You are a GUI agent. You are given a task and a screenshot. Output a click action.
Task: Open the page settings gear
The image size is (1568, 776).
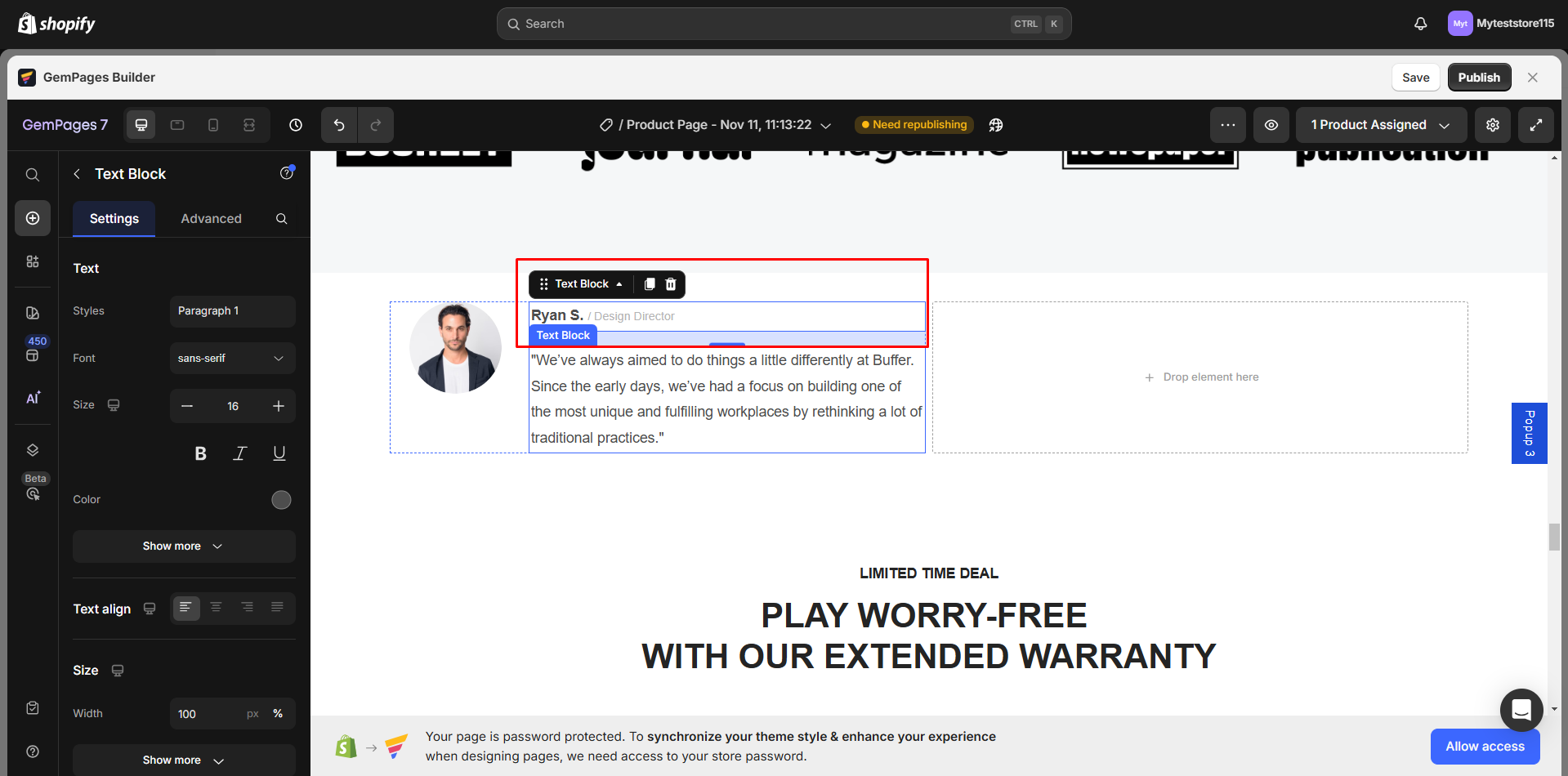click(1492, 124)
